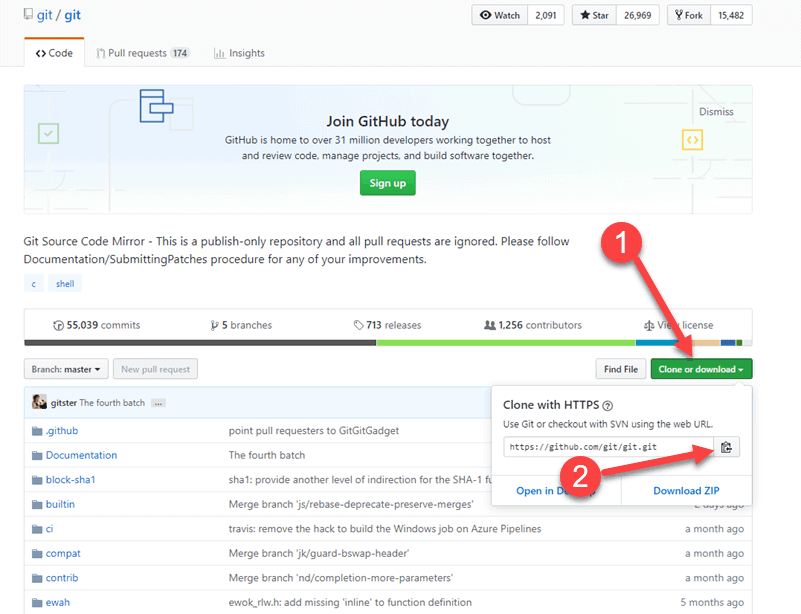Click the dark gray segment of the language bar
This screenshot has height=614, width=801.
coord(200,343)
